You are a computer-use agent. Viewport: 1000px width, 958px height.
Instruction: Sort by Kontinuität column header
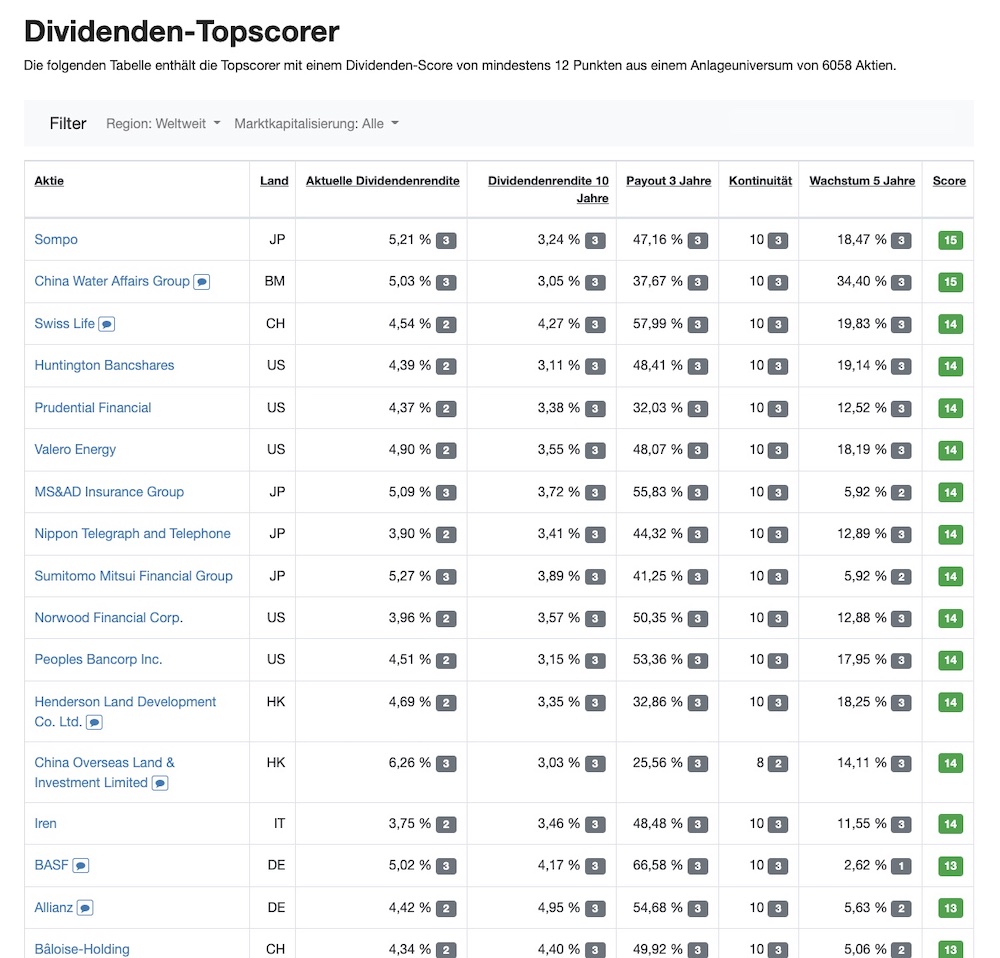(x=760, y=181)
